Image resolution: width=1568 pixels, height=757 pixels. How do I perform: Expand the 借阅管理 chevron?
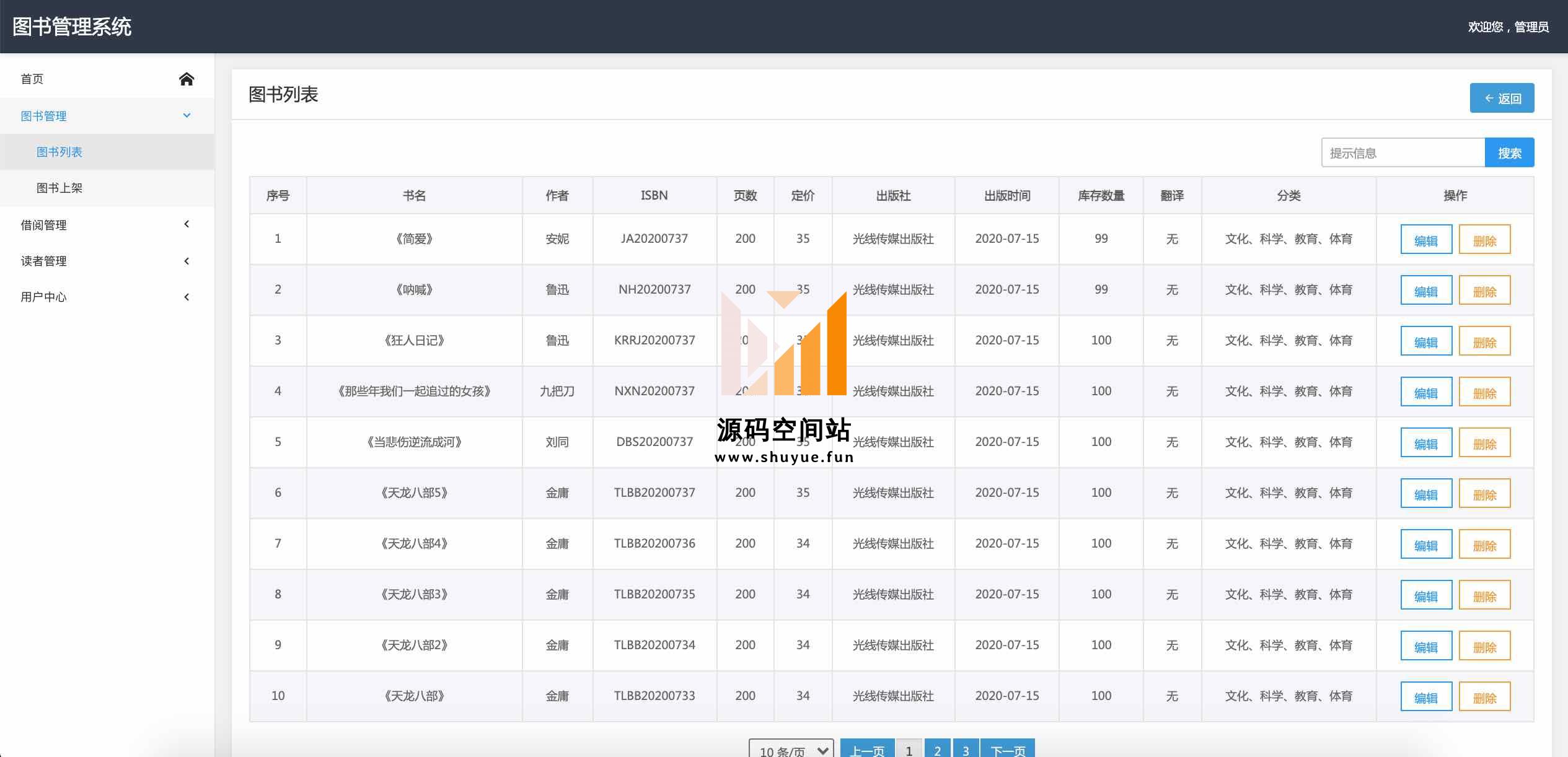point(187,224)
